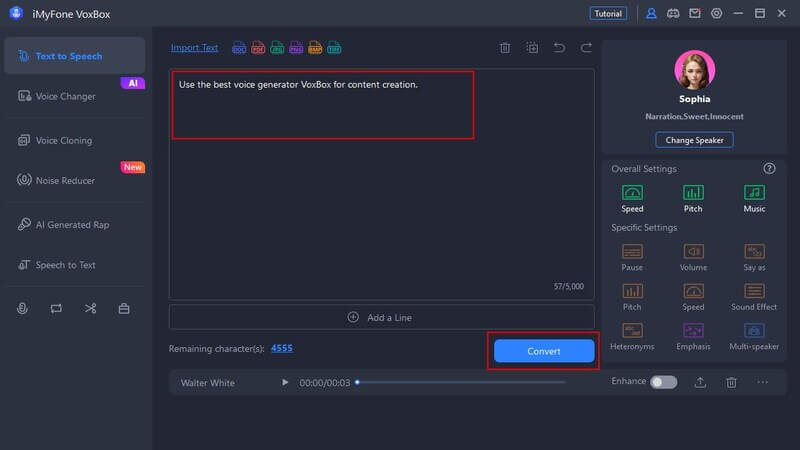
Task: Open the Heteronyms tool
Action: [632, 336]
